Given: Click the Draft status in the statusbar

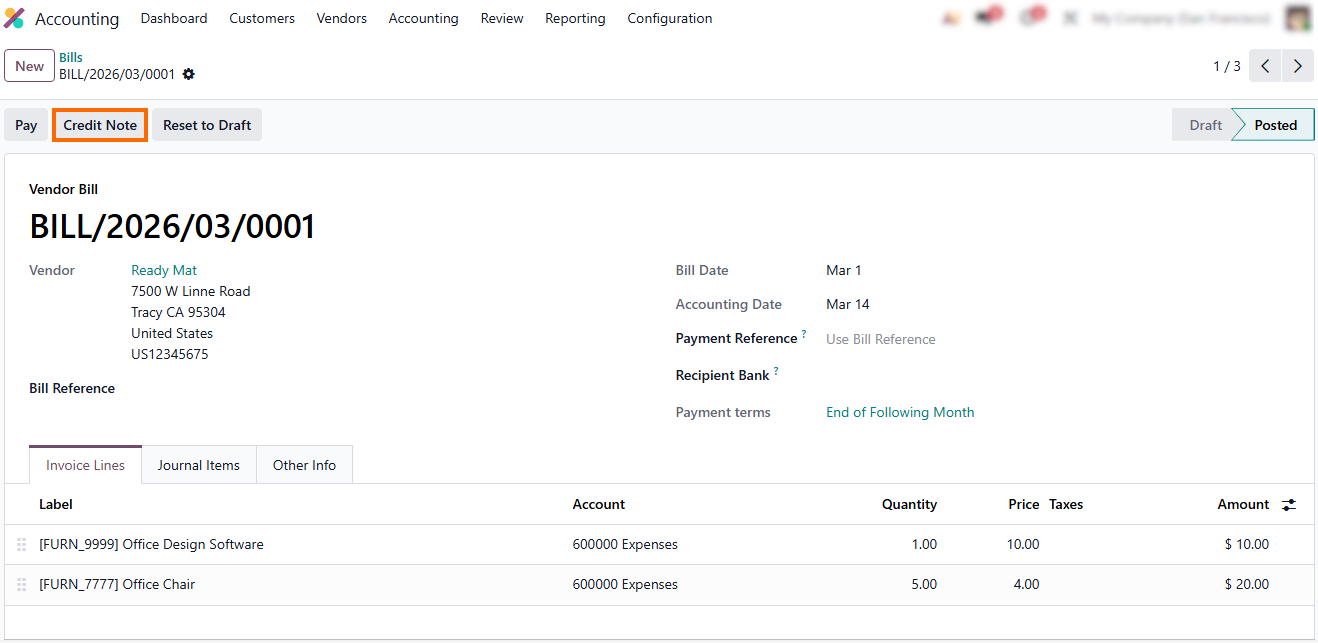Looking at the screenshot, I should (x=1204, y=125).
